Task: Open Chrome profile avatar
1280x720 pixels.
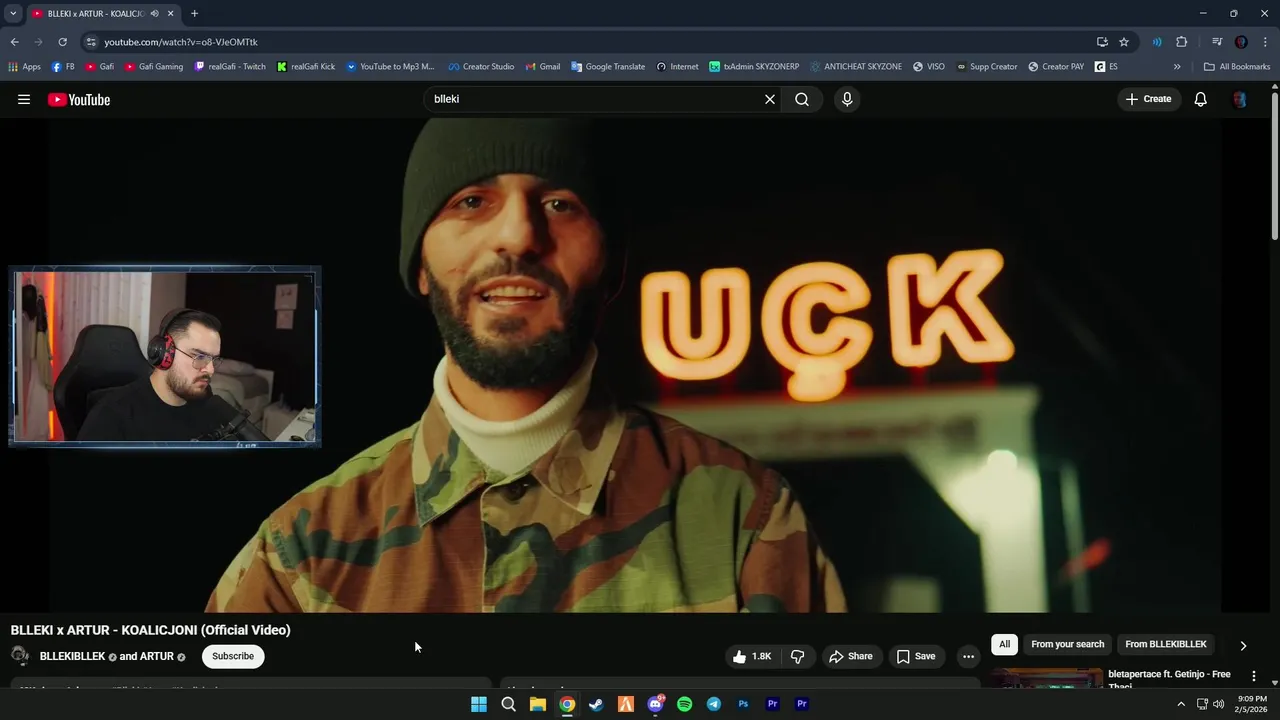Action: coord(1241,42)
